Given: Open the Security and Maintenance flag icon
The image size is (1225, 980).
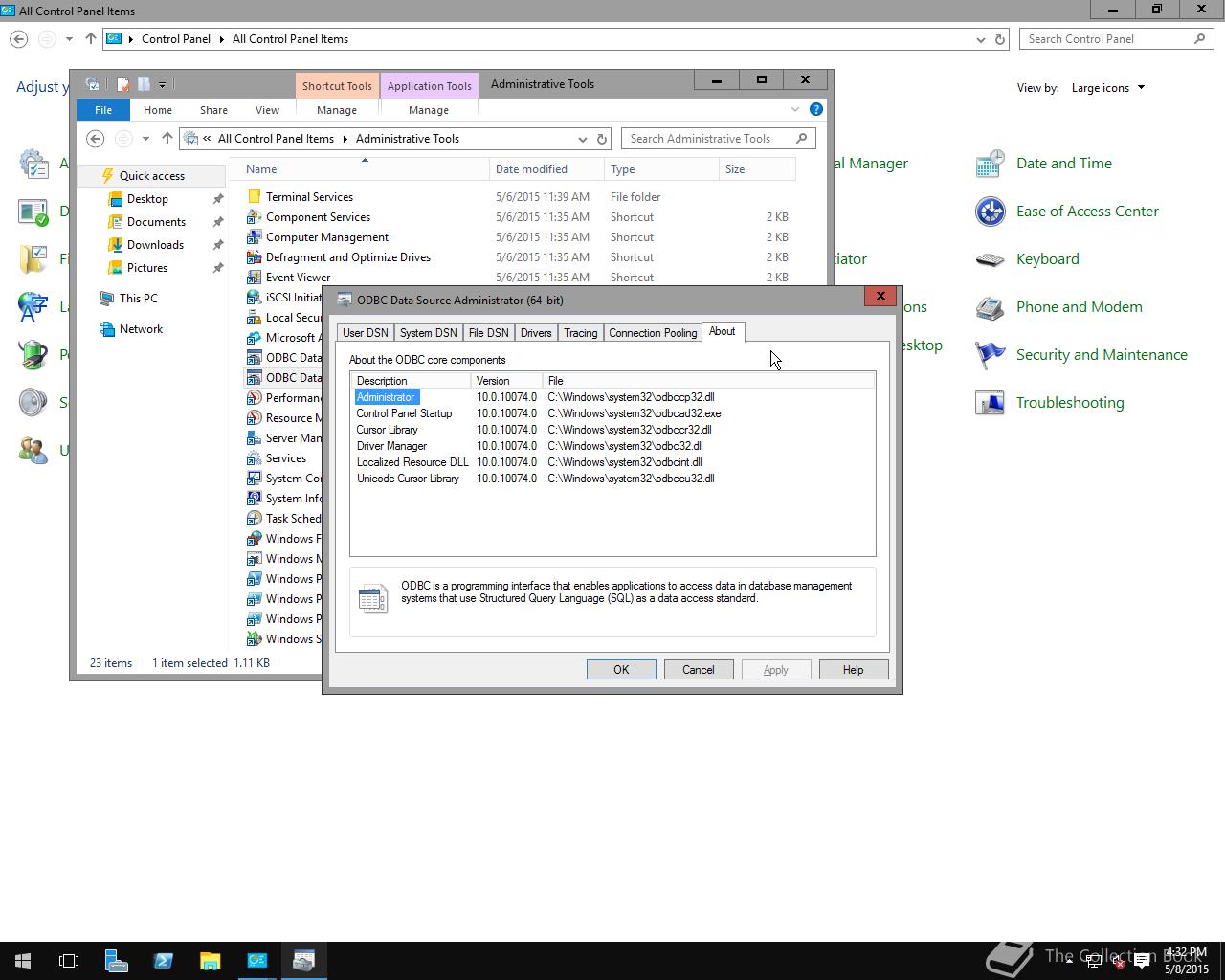Looking at the screenshot, I should coord(990,355).
